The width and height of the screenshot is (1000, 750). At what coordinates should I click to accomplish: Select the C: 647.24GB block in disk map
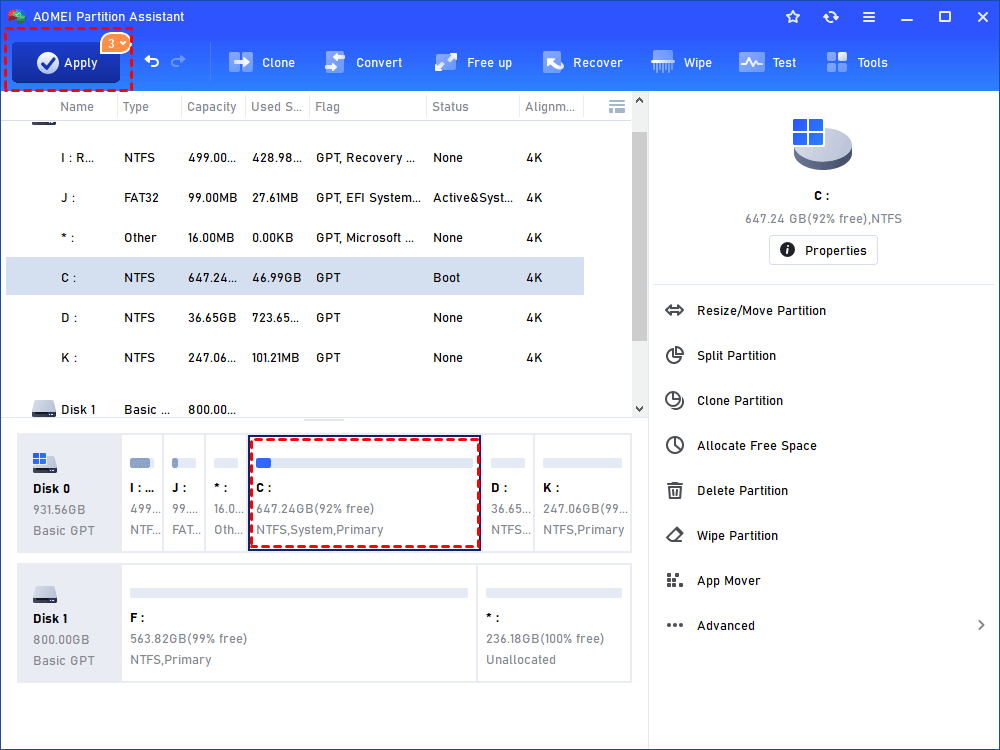click(x=364, y=493)
